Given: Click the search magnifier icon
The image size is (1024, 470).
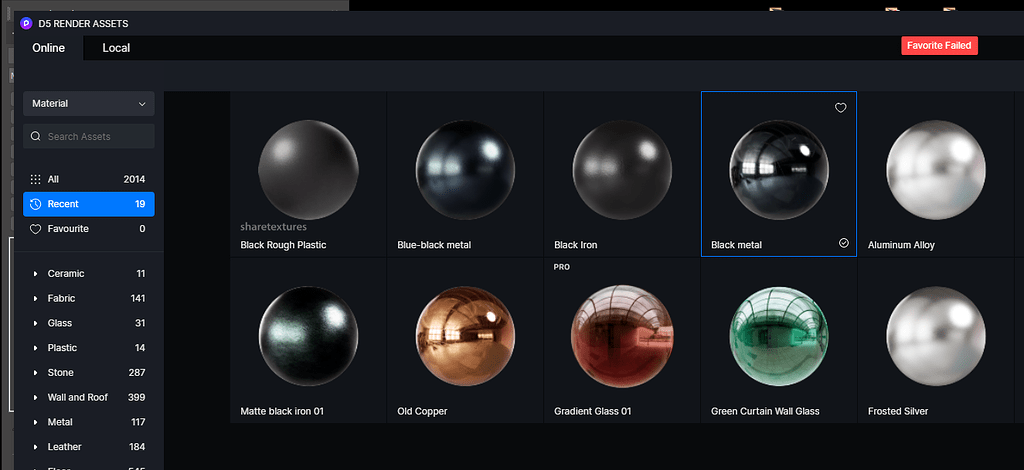Looking at the screenshot, I should (36, 137).
